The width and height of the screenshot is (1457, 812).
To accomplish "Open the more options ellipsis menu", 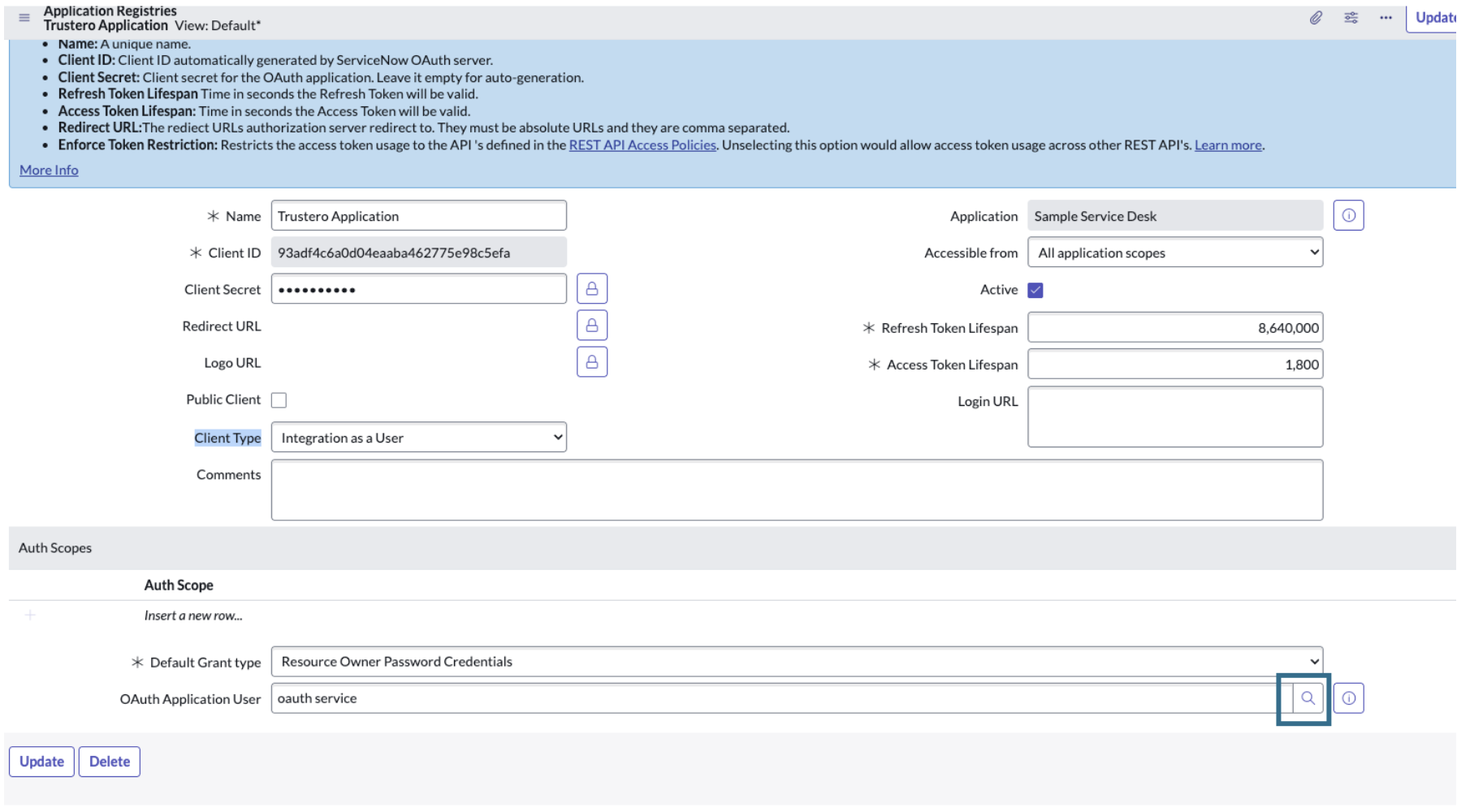I will pyautogui.click(x=1386, y=18).
